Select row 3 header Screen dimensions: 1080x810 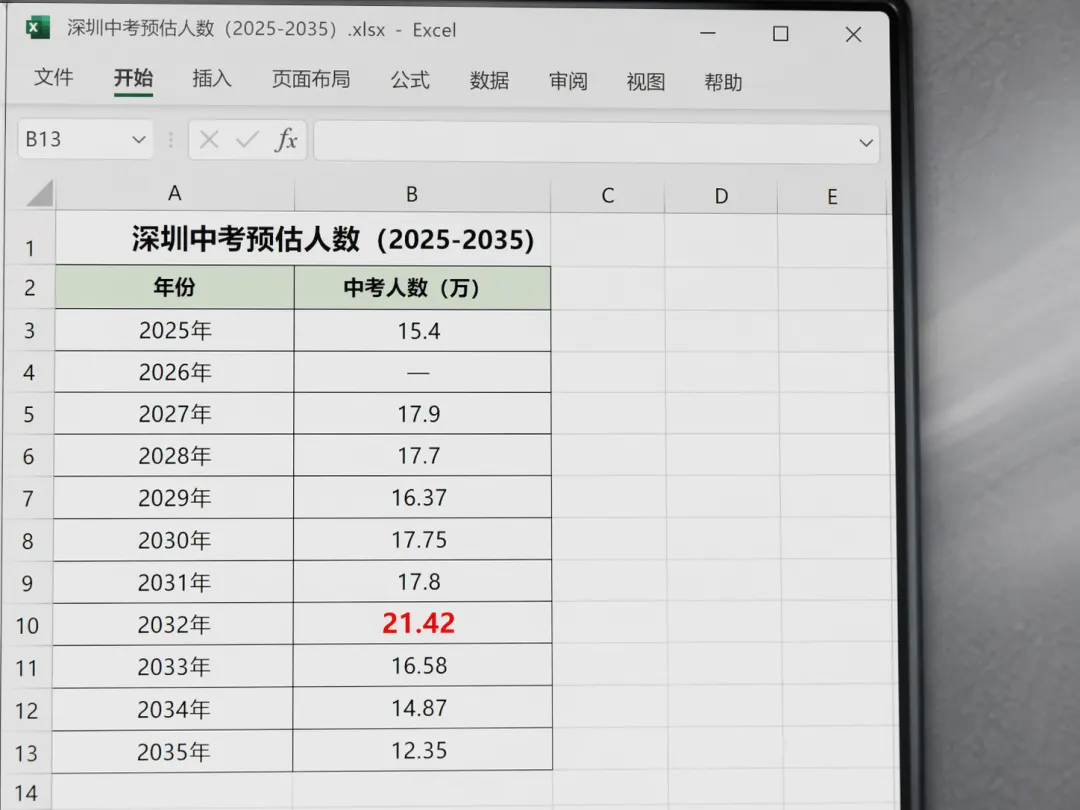coord(29,330)
